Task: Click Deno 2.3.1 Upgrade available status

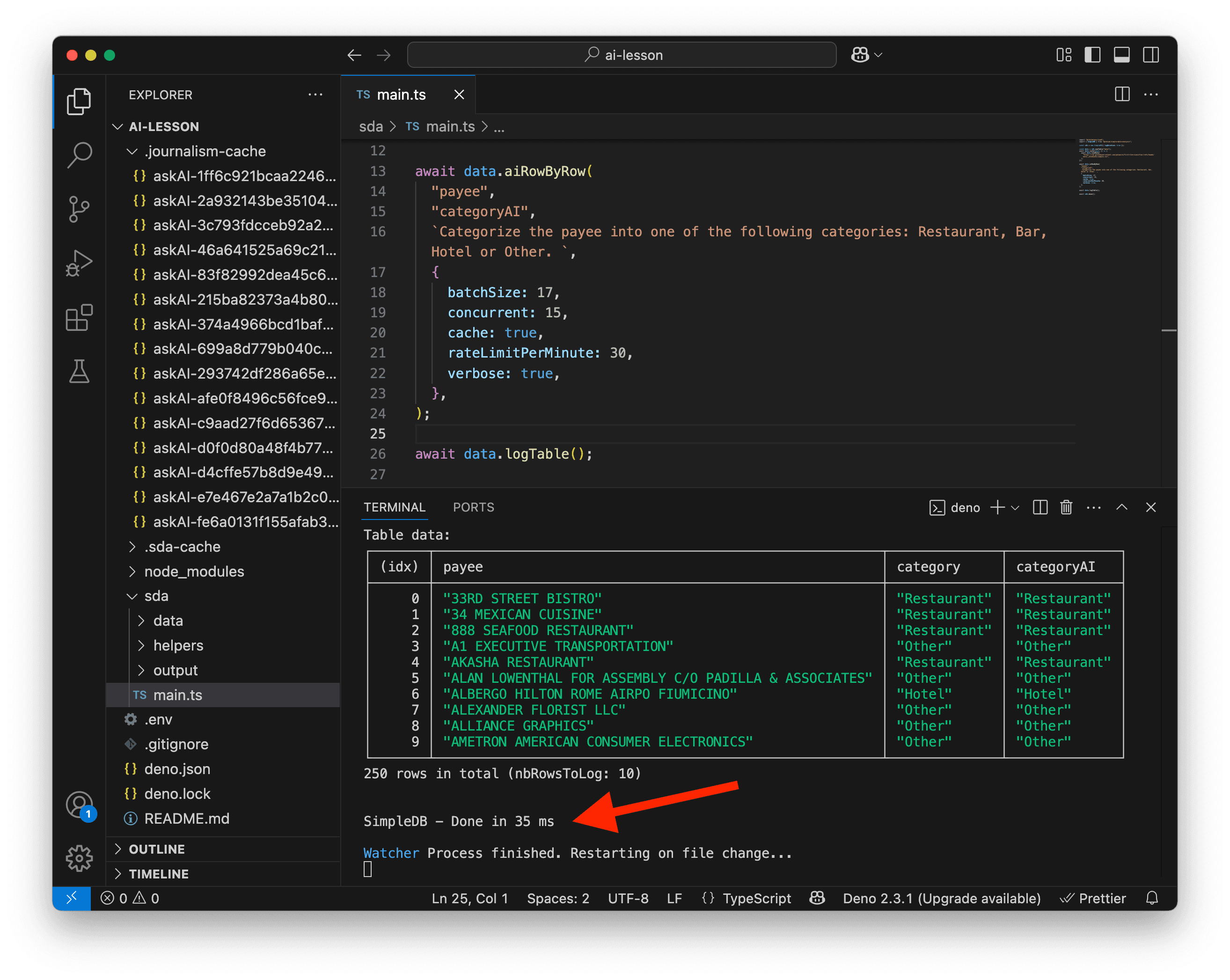Action: pos(941,899)
